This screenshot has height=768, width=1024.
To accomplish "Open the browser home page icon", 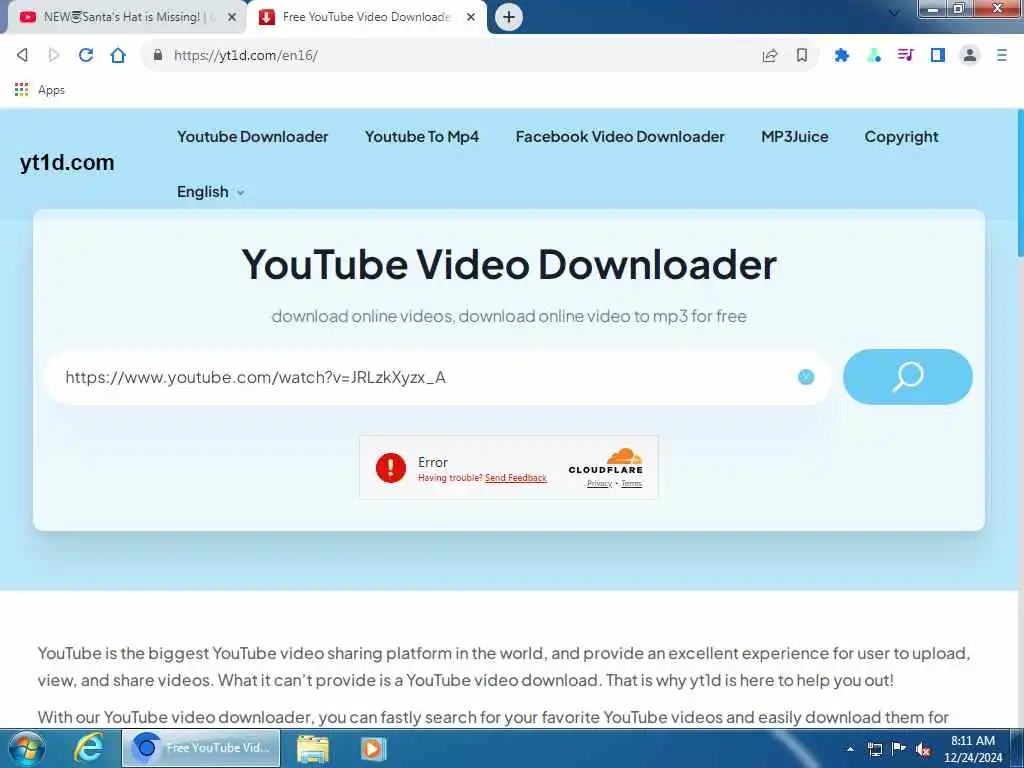I will [x=118, y=55].
